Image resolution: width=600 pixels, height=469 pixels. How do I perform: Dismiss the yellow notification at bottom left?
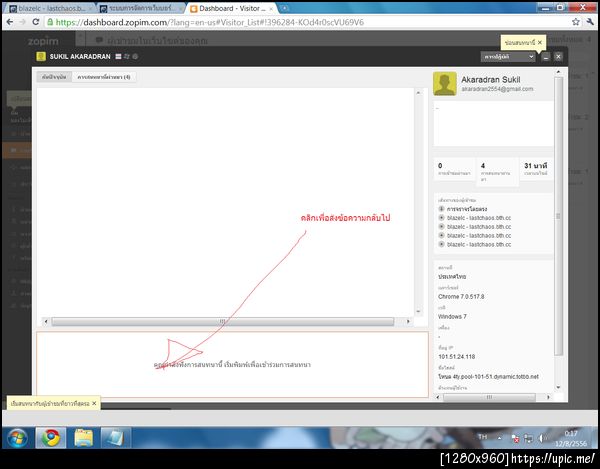click(x=94, y=403)
